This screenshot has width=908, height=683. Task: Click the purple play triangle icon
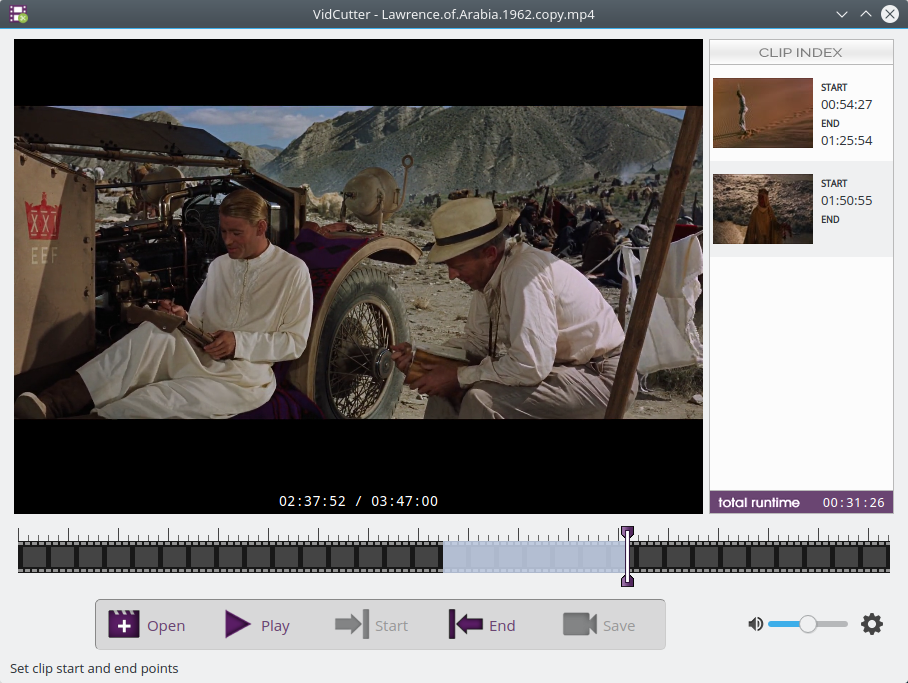pyautogui.click(x=237, y=624)
